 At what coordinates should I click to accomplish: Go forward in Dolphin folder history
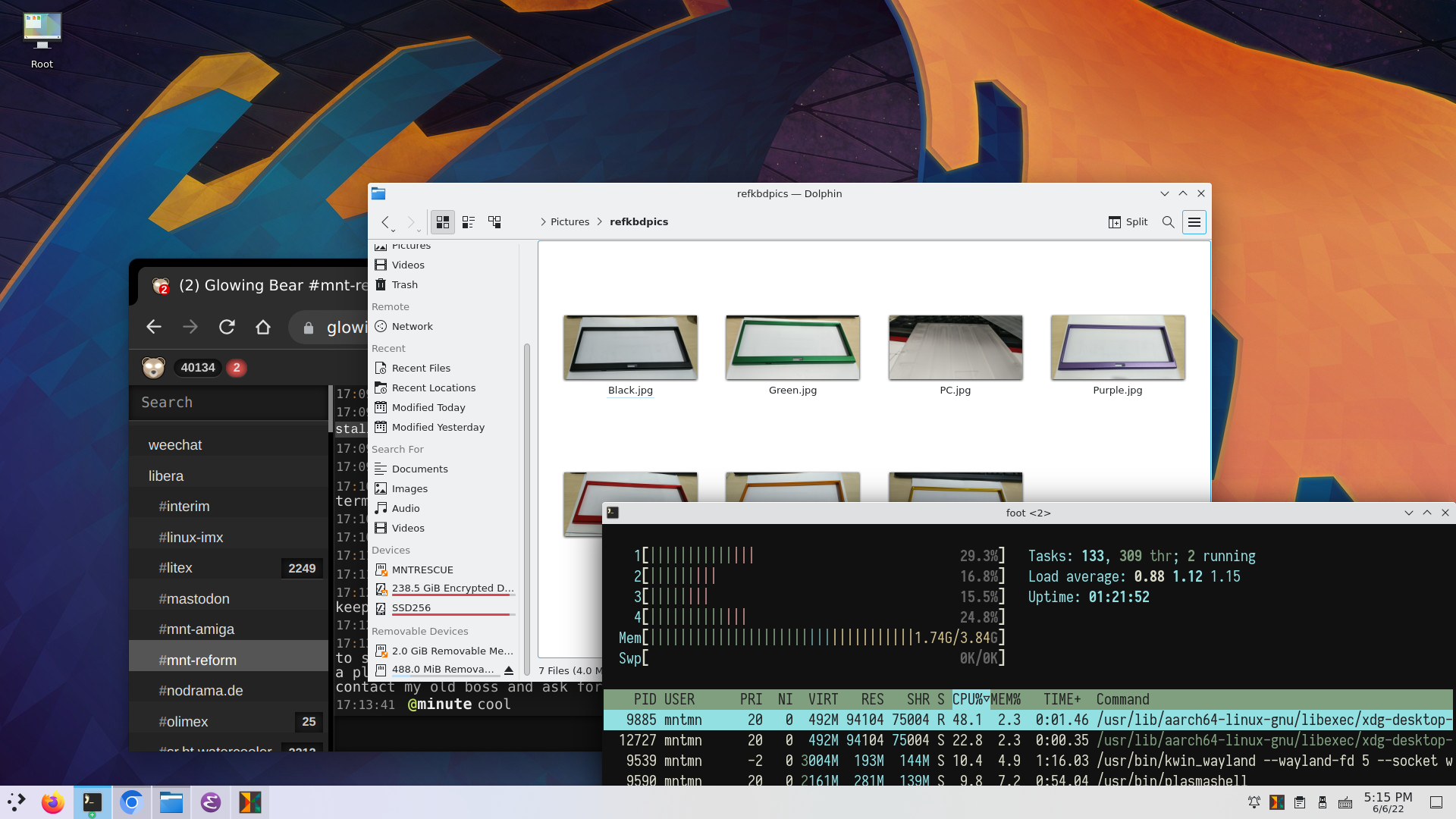[x=411, y=222]
